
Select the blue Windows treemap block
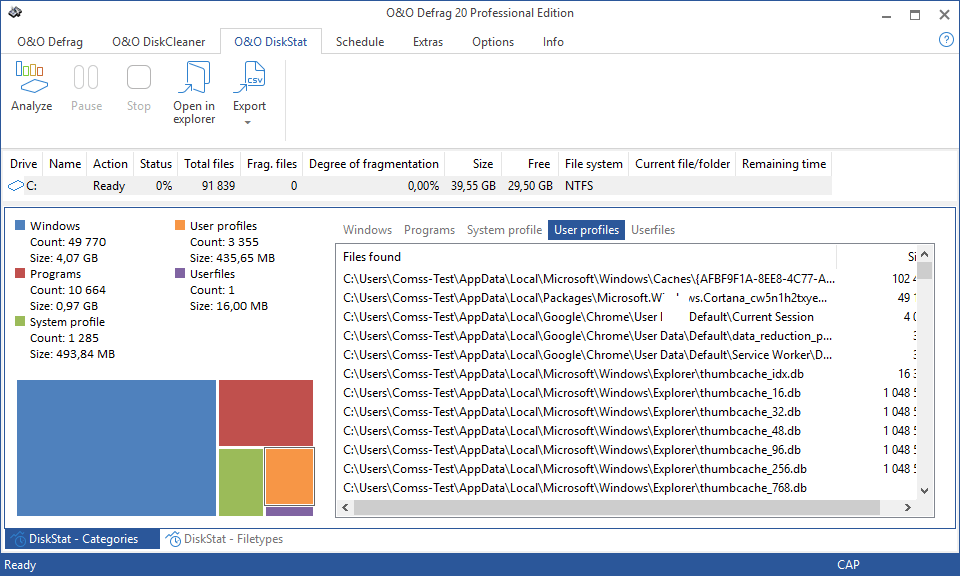pyautogui.click(x=116, y=448)
